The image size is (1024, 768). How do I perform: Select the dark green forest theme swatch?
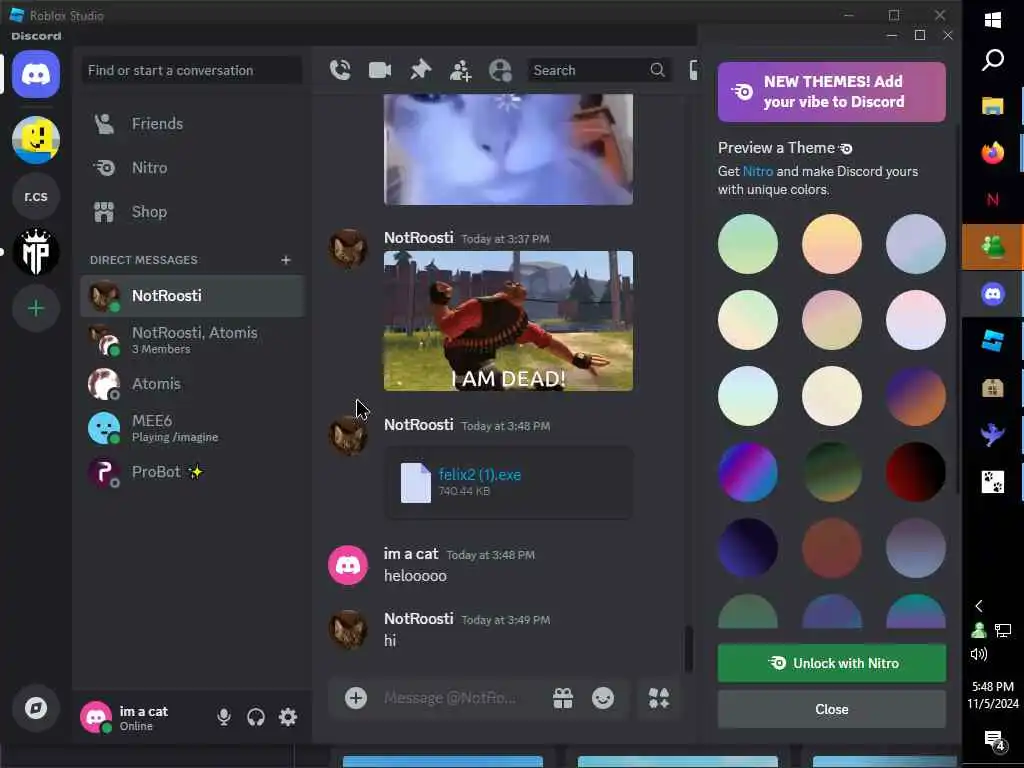tap(831, 472)
